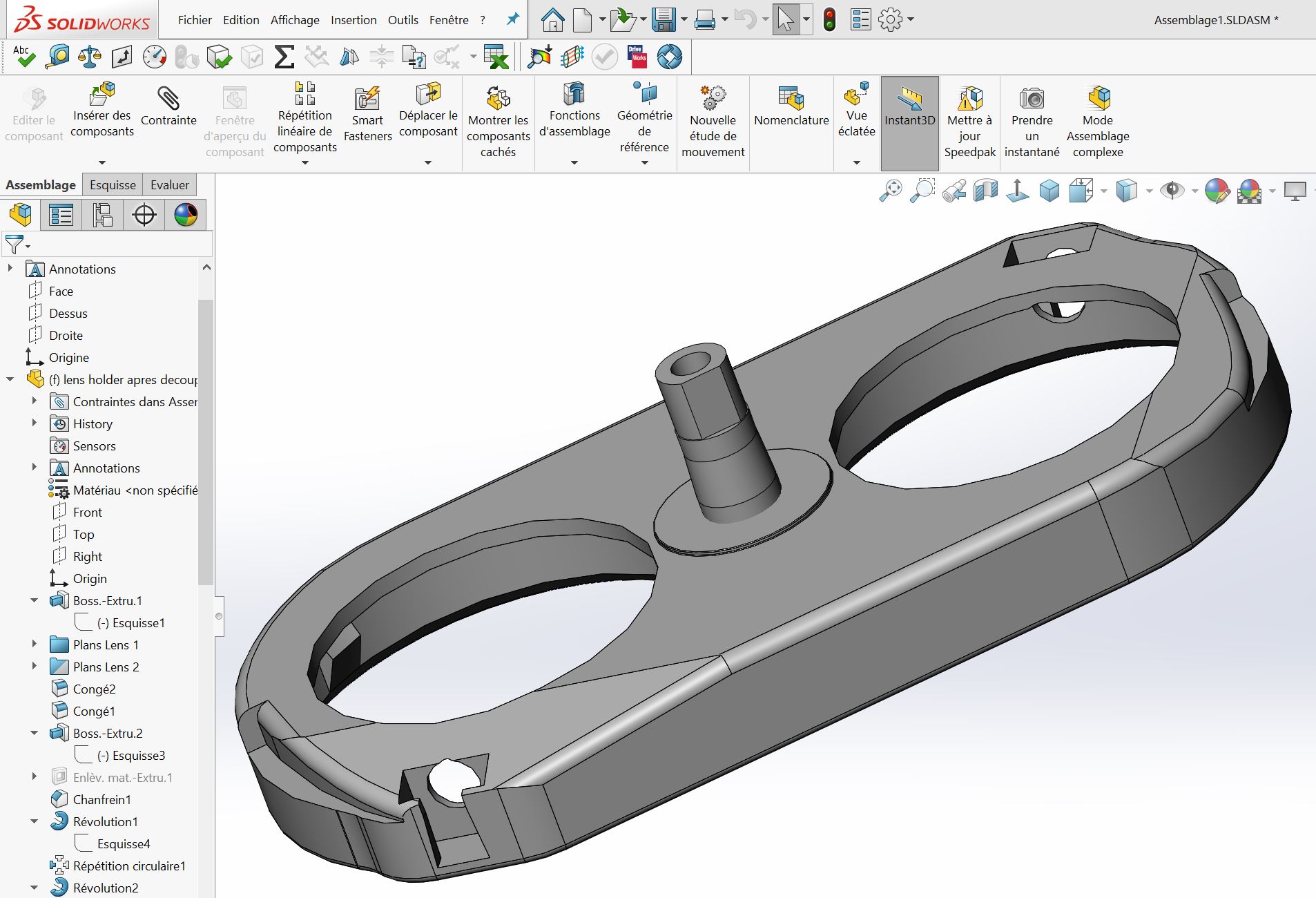Collapse lens holder component tree

pos(10,379)
